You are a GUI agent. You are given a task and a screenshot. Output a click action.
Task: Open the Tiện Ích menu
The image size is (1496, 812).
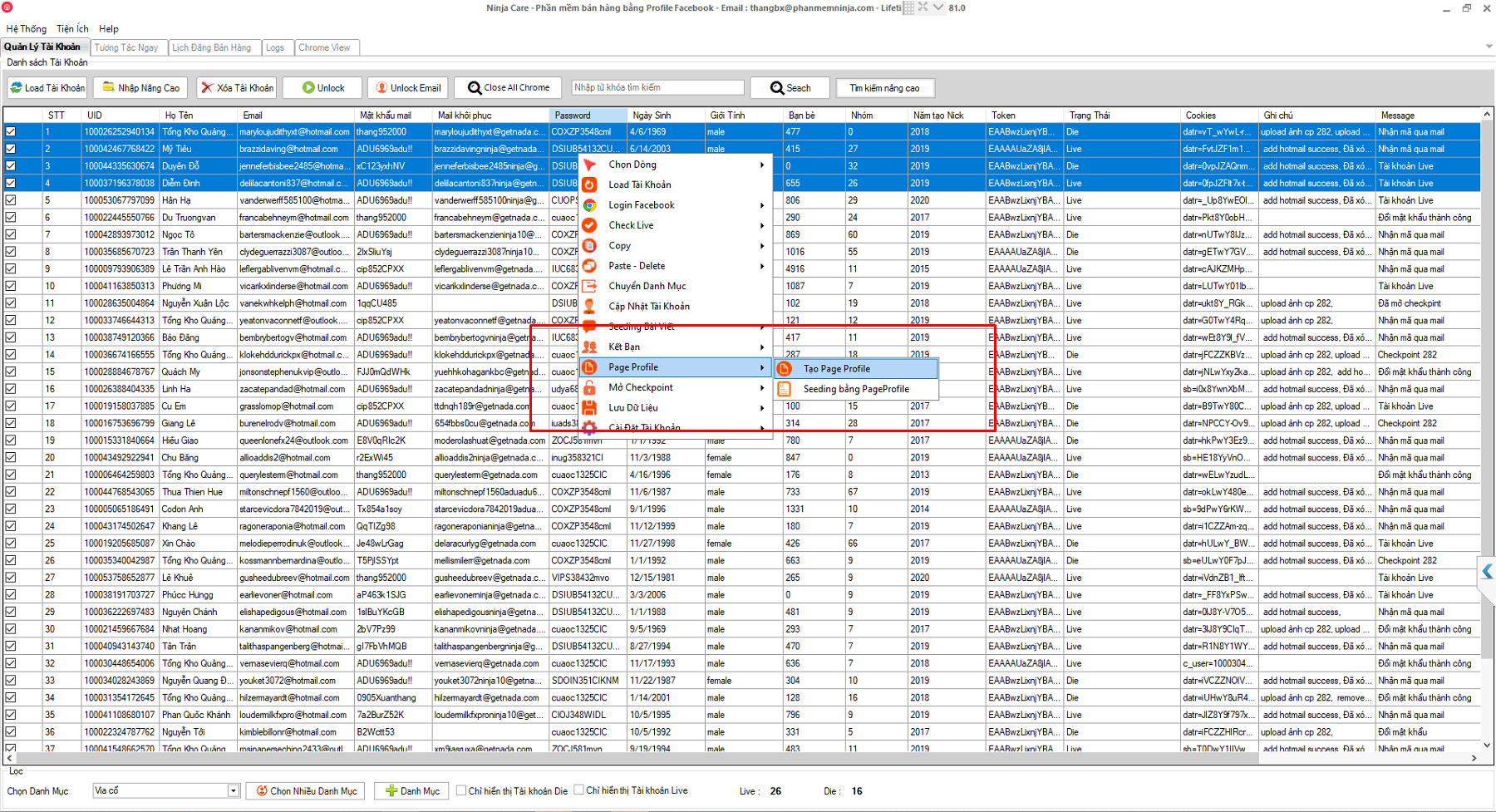tap(72, 28)
